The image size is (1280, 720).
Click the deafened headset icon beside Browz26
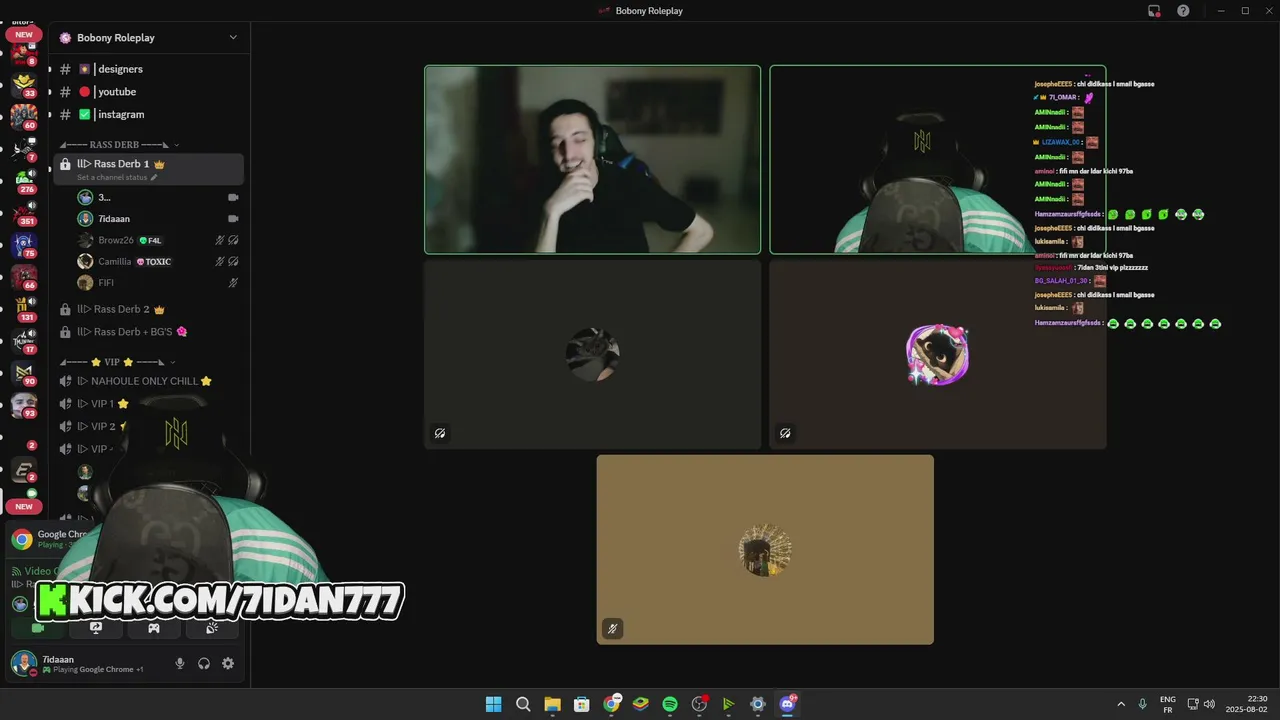tap(233, 240)
